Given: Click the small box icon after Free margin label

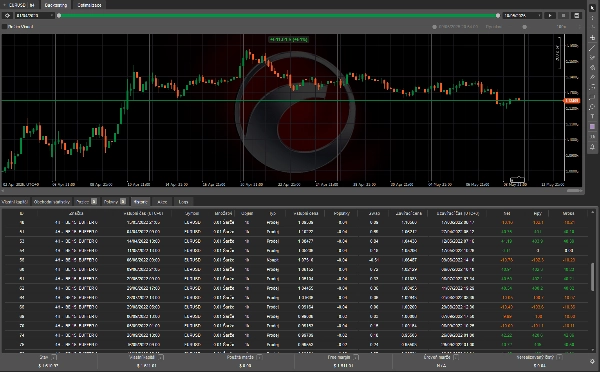Looking at the screenshot, I should coord(356,357).
